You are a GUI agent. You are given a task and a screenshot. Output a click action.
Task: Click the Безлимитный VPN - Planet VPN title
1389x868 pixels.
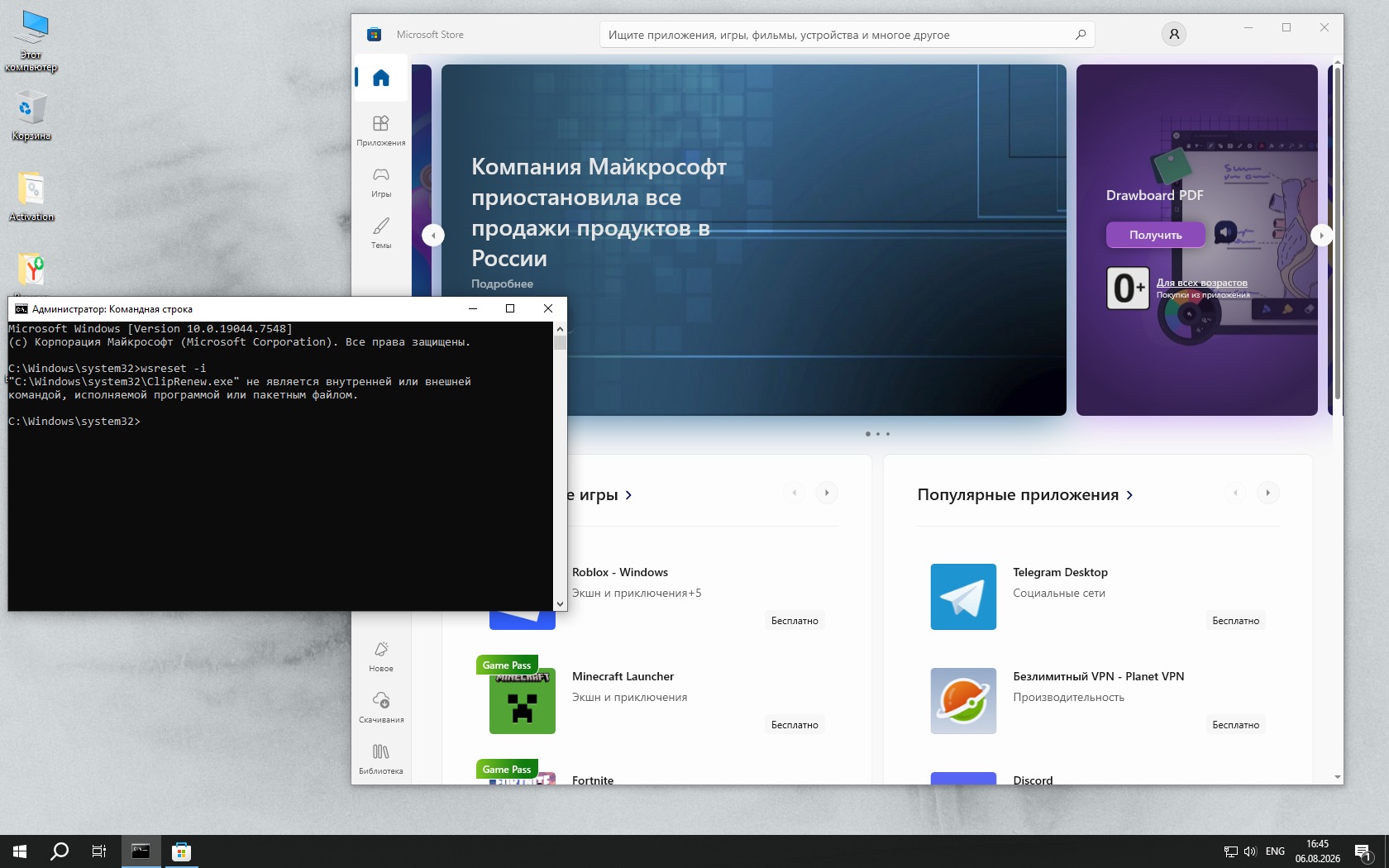1099,676
